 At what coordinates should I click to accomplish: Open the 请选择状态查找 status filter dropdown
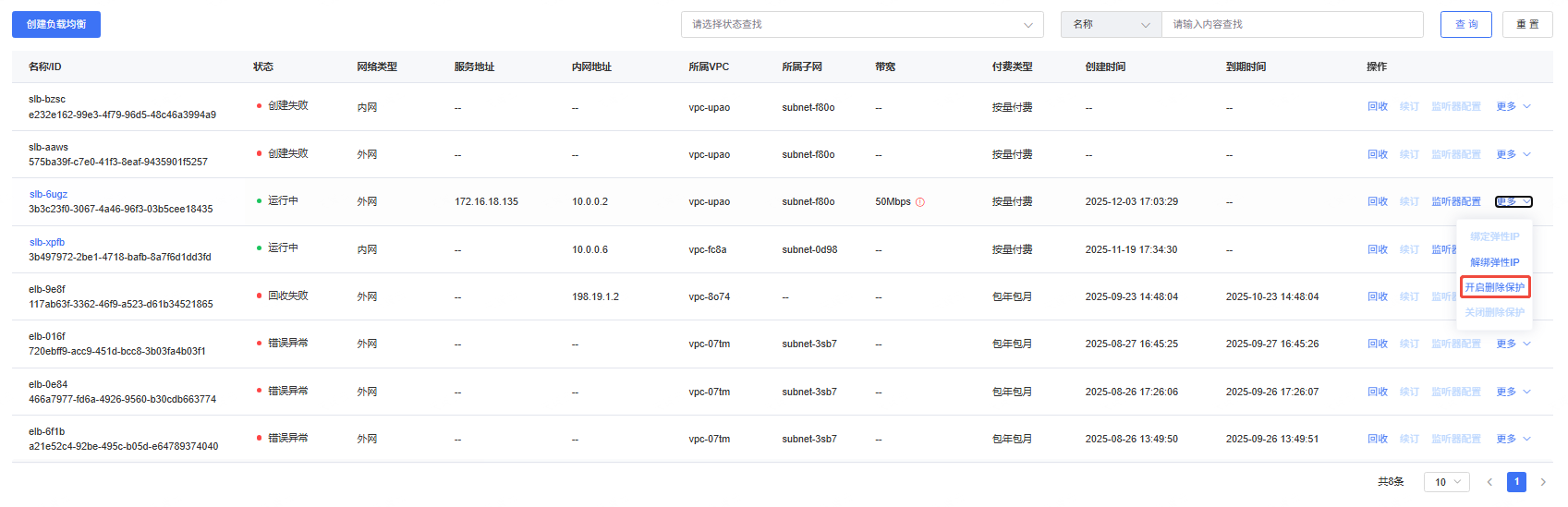(x=862, y=25)
